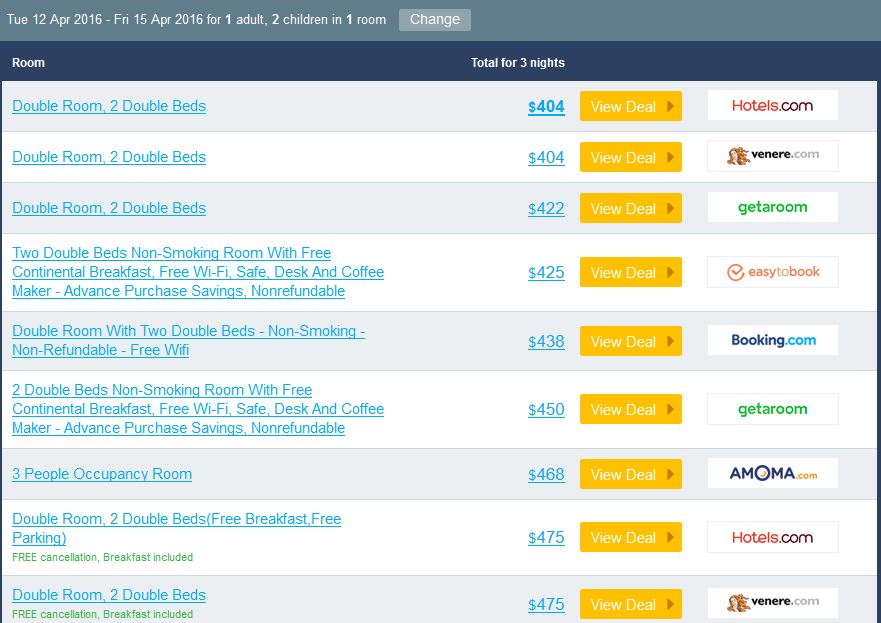Click the getaroom logo for the $450 deal
881x623 pixels.
pyautogui.click(x=772, y=409)
